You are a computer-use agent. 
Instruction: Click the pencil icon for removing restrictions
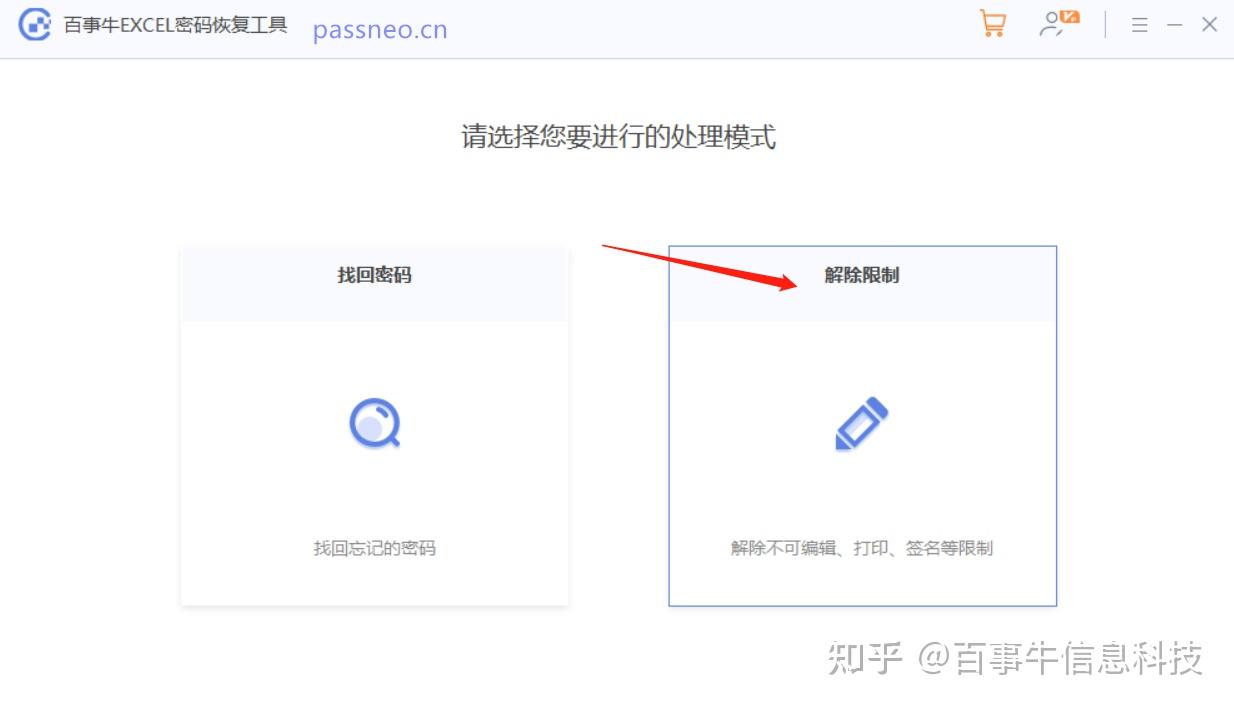coord(862,423)
